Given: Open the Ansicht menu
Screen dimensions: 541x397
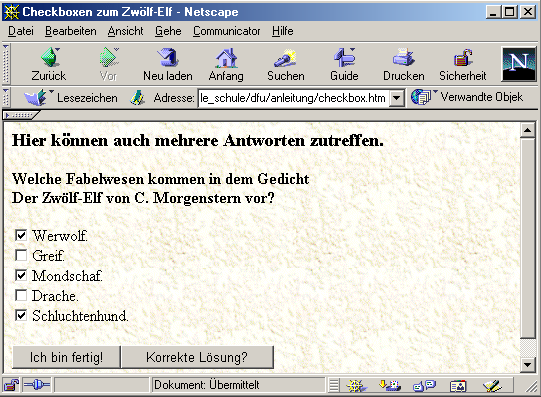Looking at the screenshot, I should (x=125, y=31).
